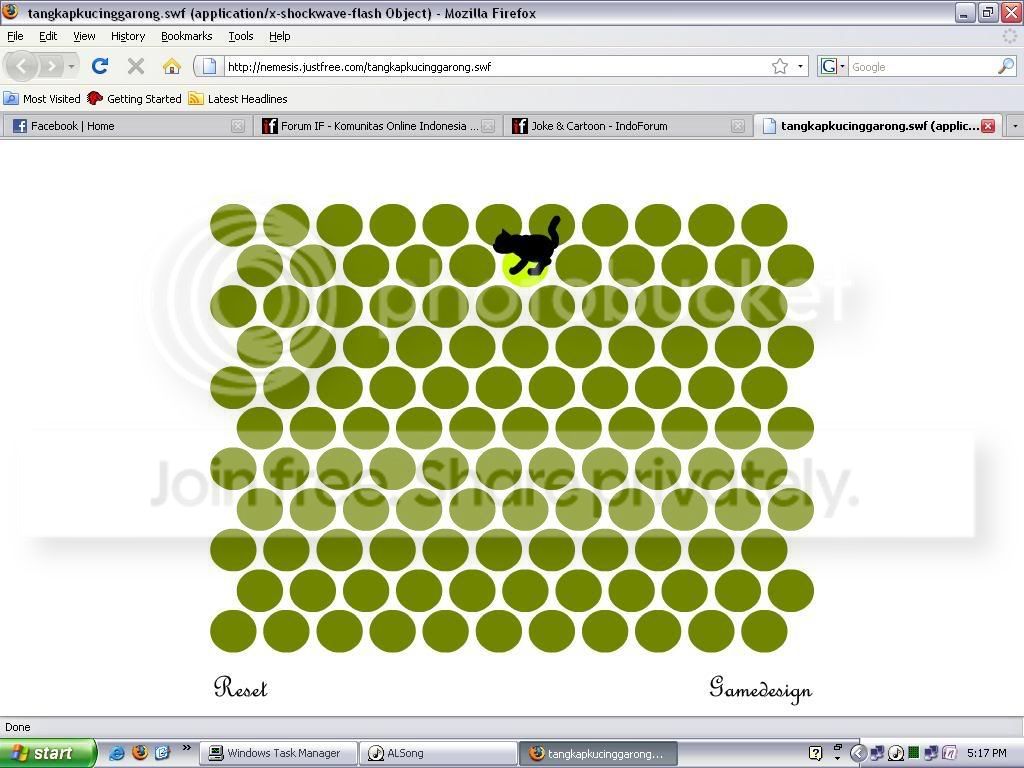
Task: Click the Reload page icon
Action: coord(100,66)
